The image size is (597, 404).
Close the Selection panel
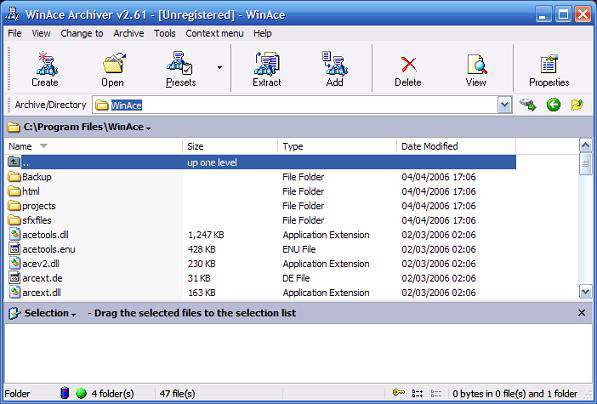(x=581, y=313)
